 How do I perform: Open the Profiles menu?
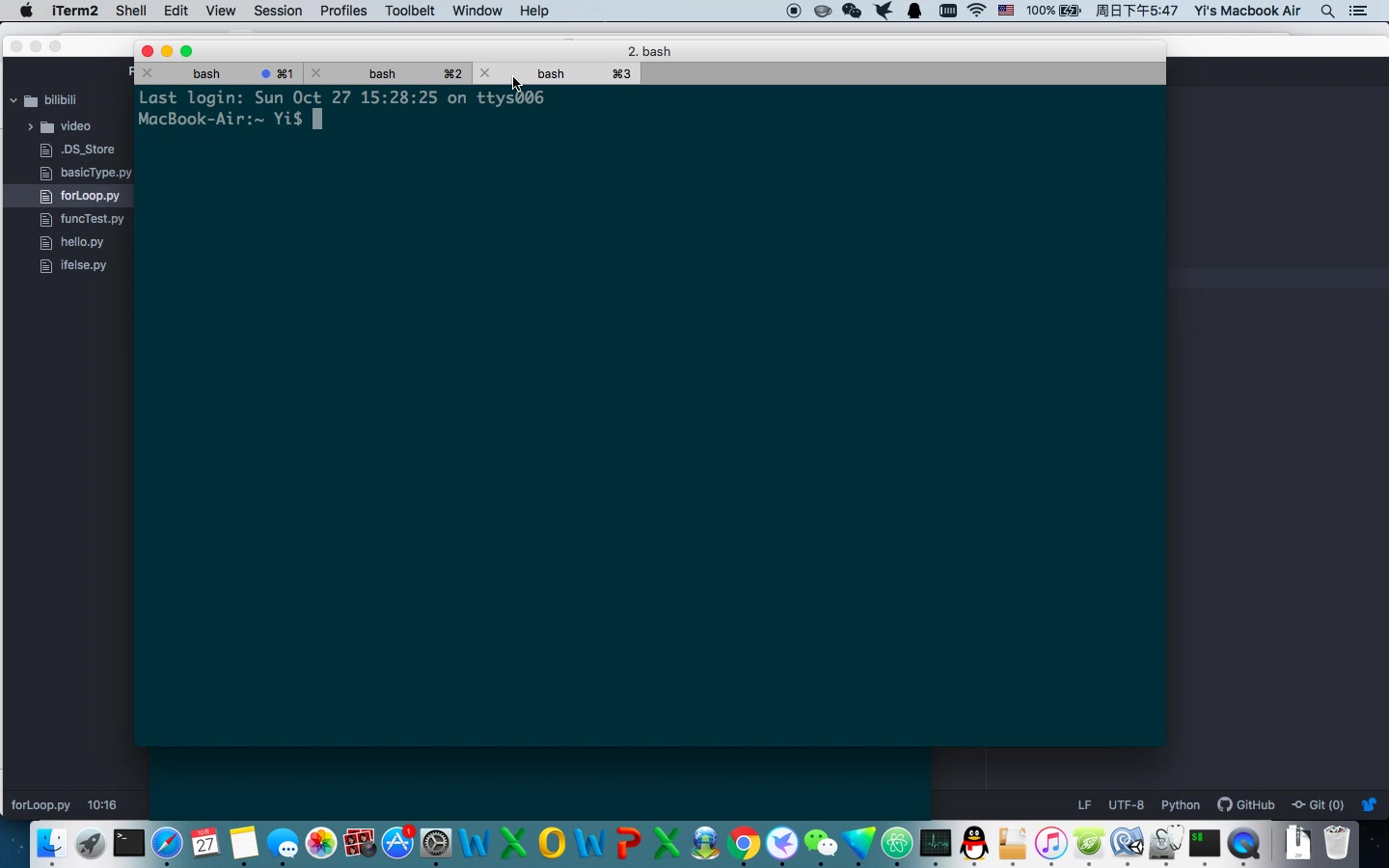tap(343, 11)
